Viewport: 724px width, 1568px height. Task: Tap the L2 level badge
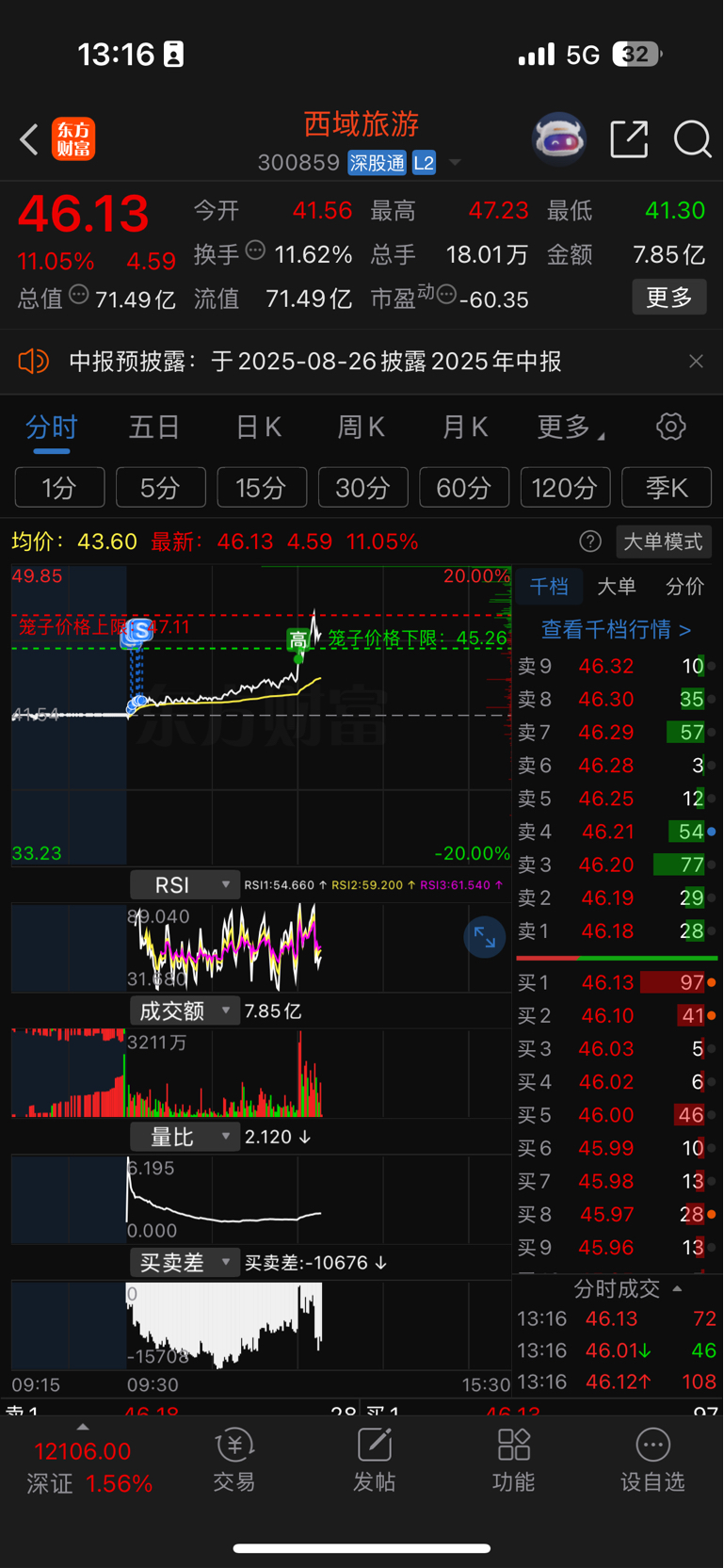click(424, 163)
